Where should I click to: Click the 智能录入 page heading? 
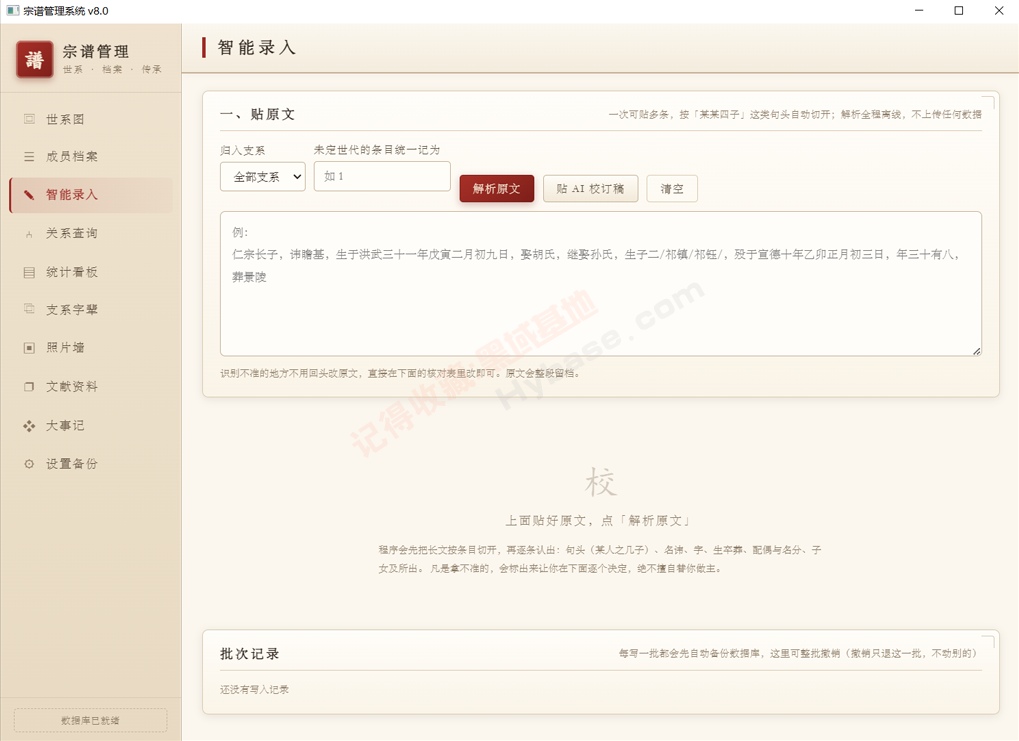[x=257, y=47]
